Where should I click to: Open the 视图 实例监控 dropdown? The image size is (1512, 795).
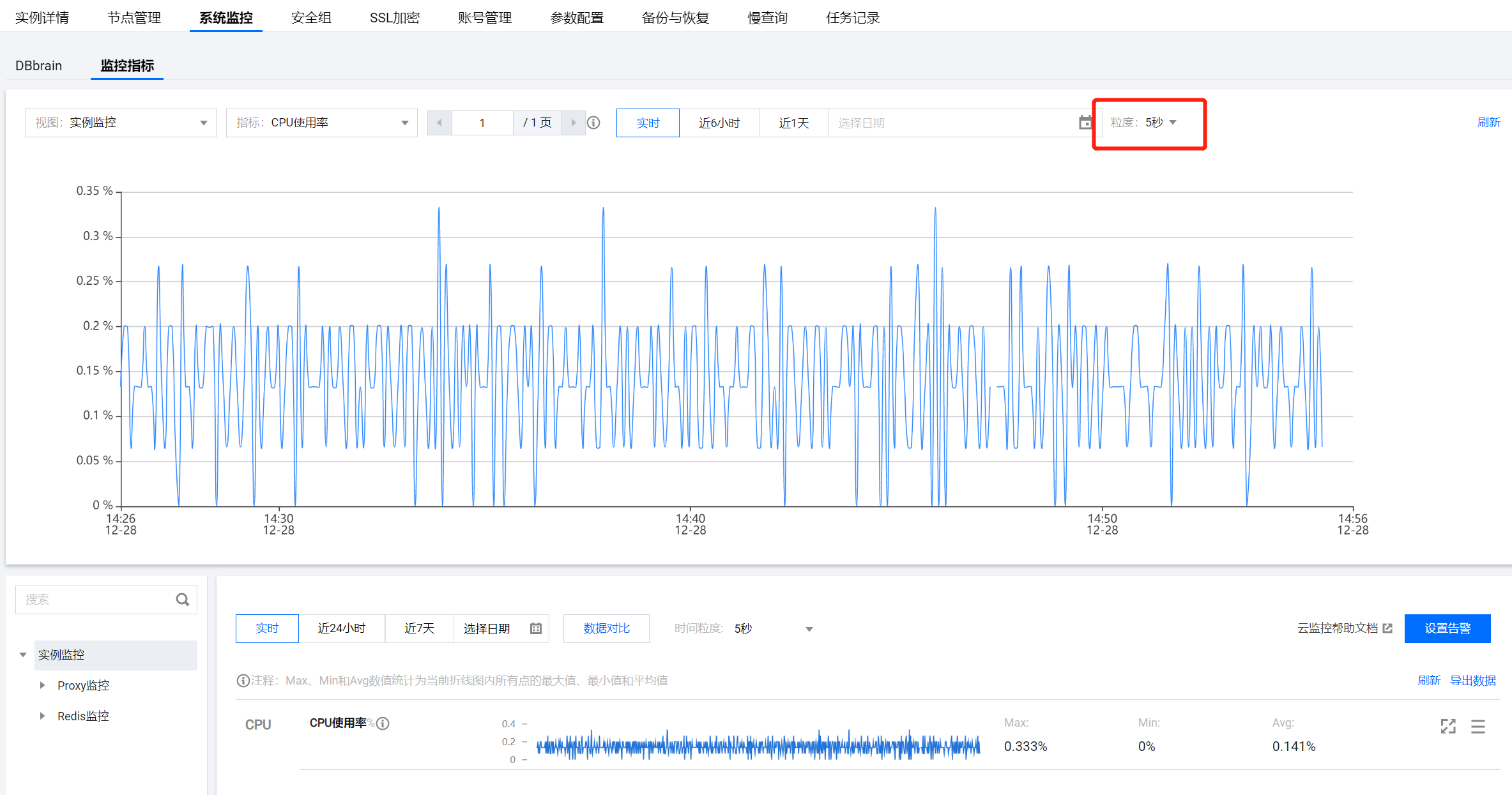coord(120,123)
